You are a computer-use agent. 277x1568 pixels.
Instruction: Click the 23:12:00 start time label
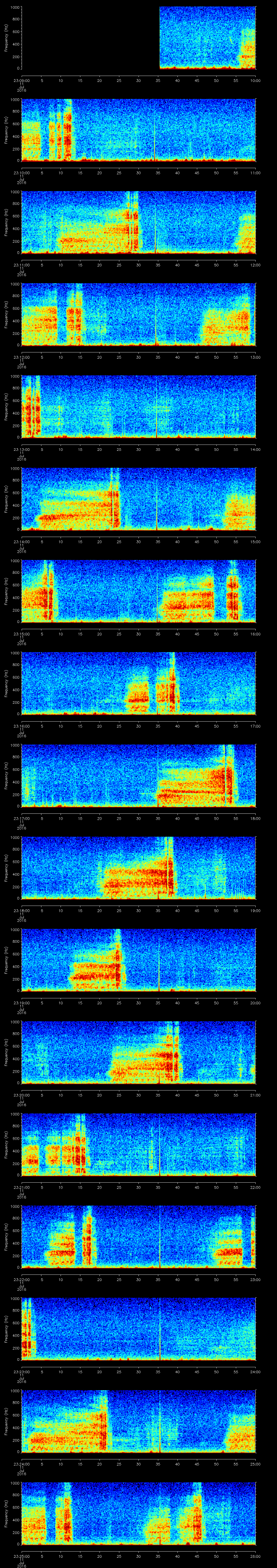tap(21, 357)
